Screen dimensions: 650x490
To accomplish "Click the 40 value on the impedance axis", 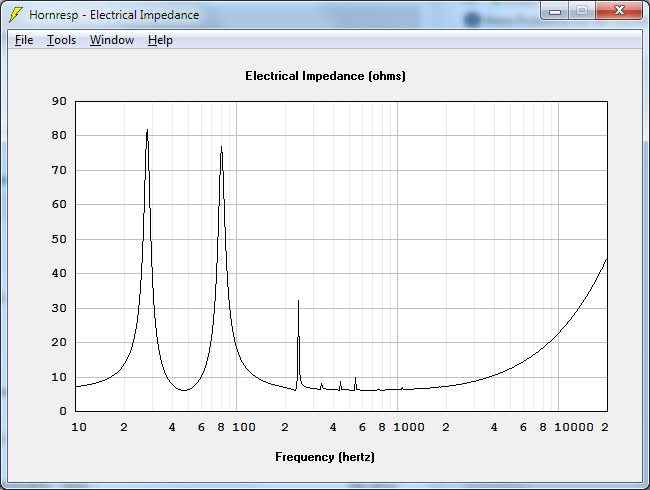I will [x=59, y=273].
